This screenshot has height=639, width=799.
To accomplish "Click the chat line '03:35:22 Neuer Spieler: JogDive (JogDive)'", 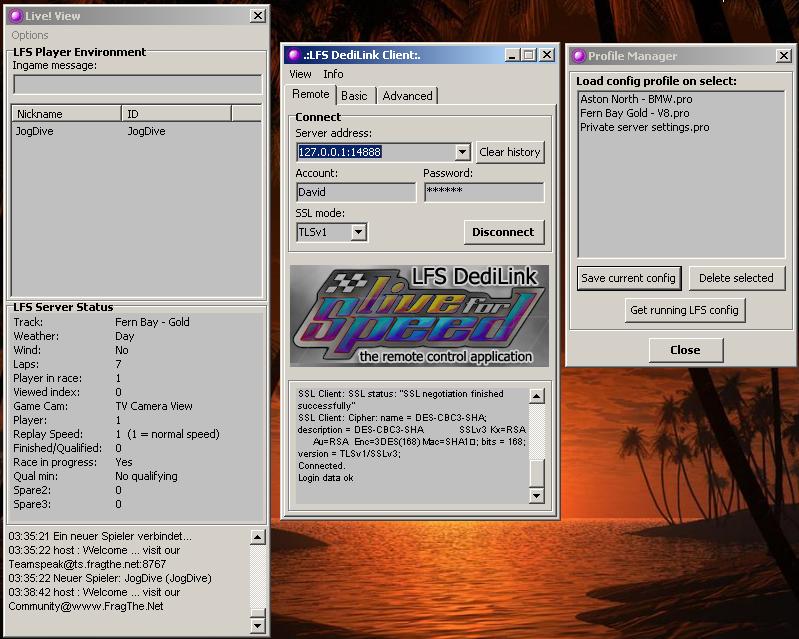I will click(x=110, y=578).
